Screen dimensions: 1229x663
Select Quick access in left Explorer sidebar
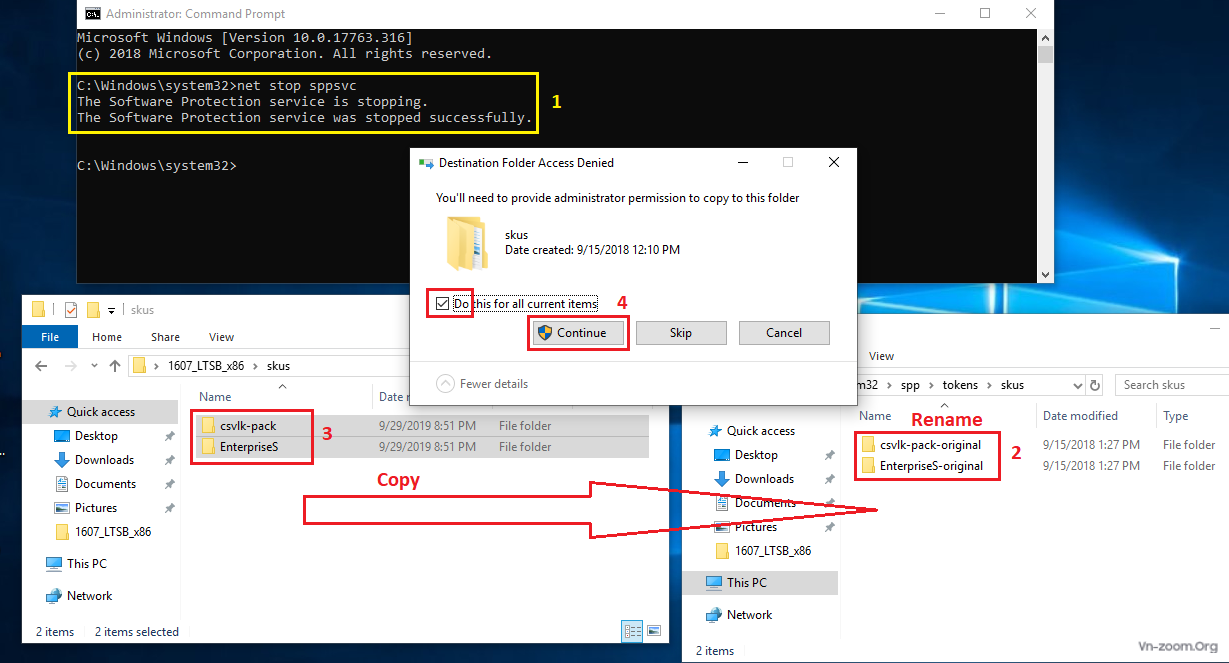pos(100,412)
